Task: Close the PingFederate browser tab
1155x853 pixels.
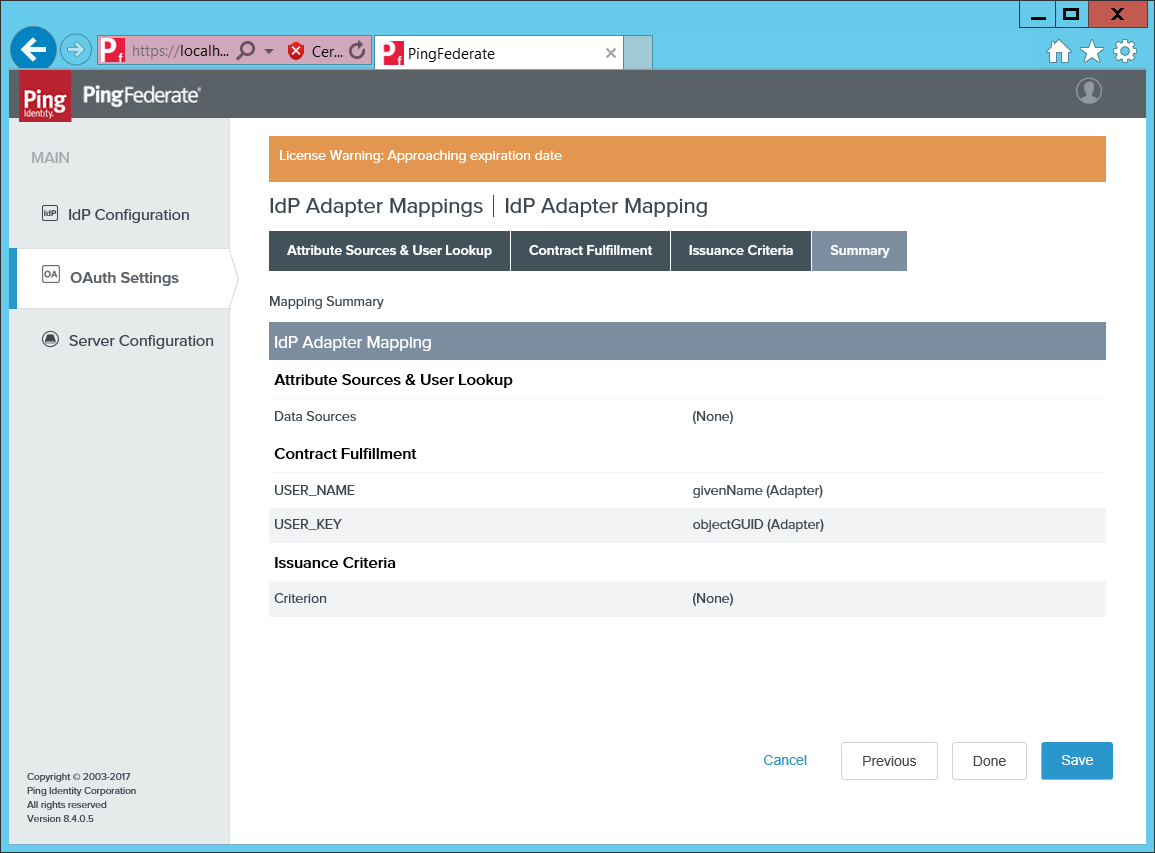Action: click(x=611, y=53)
